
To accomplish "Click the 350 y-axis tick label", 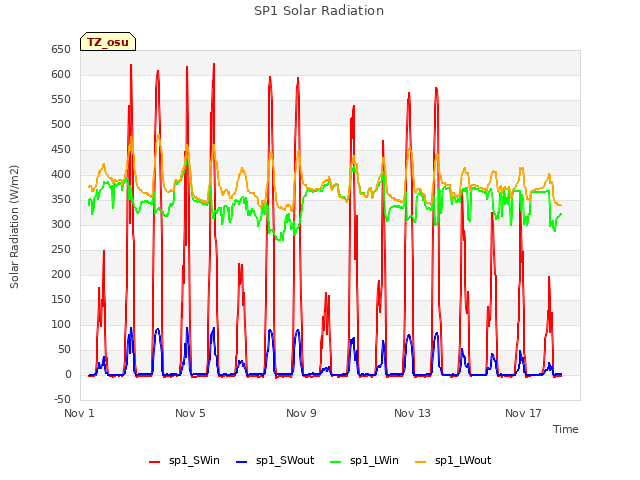I will tap(61, 199).
